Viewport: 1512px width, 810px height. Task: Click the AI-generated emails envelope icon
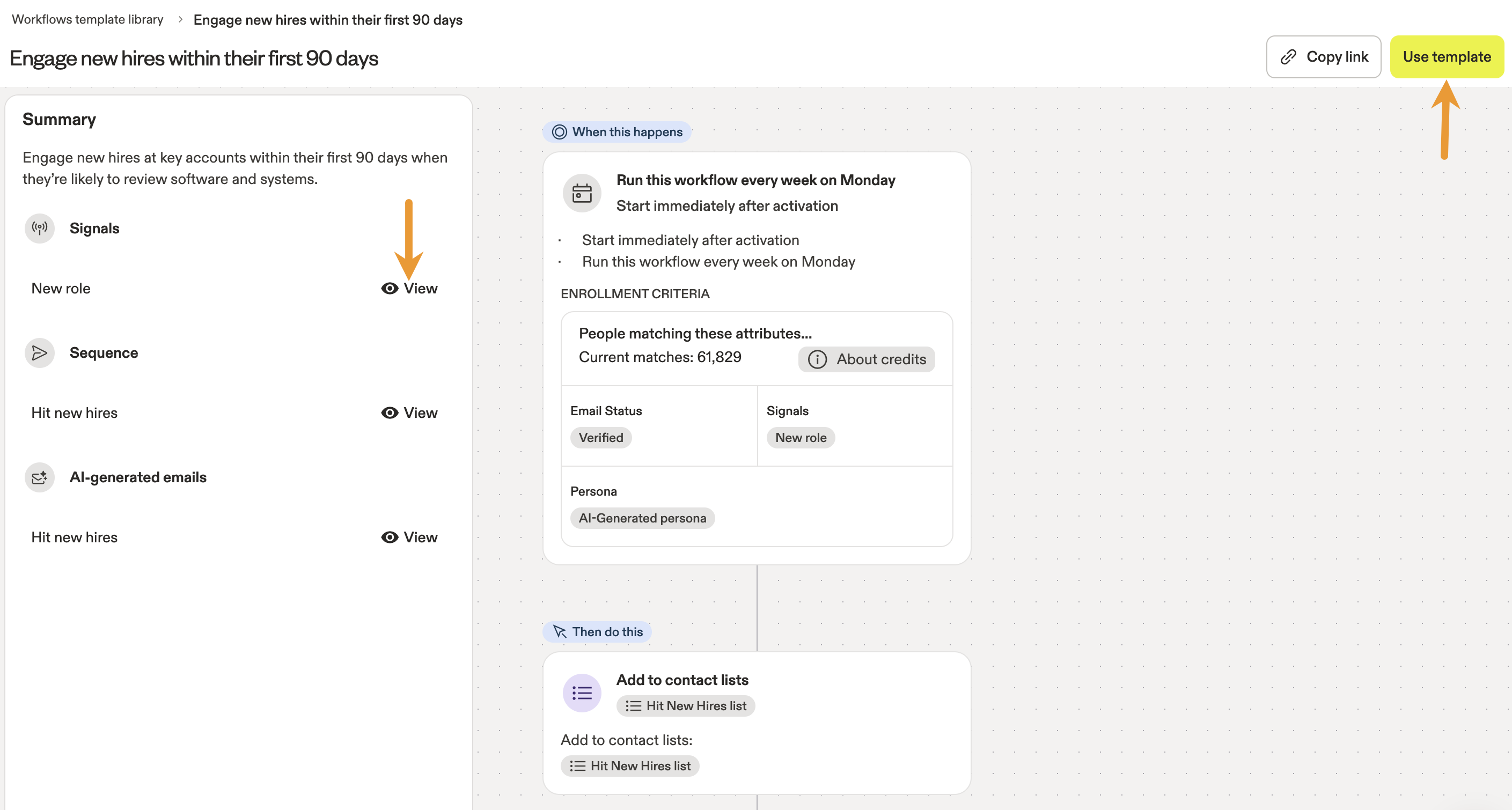[x=39, y=477]
